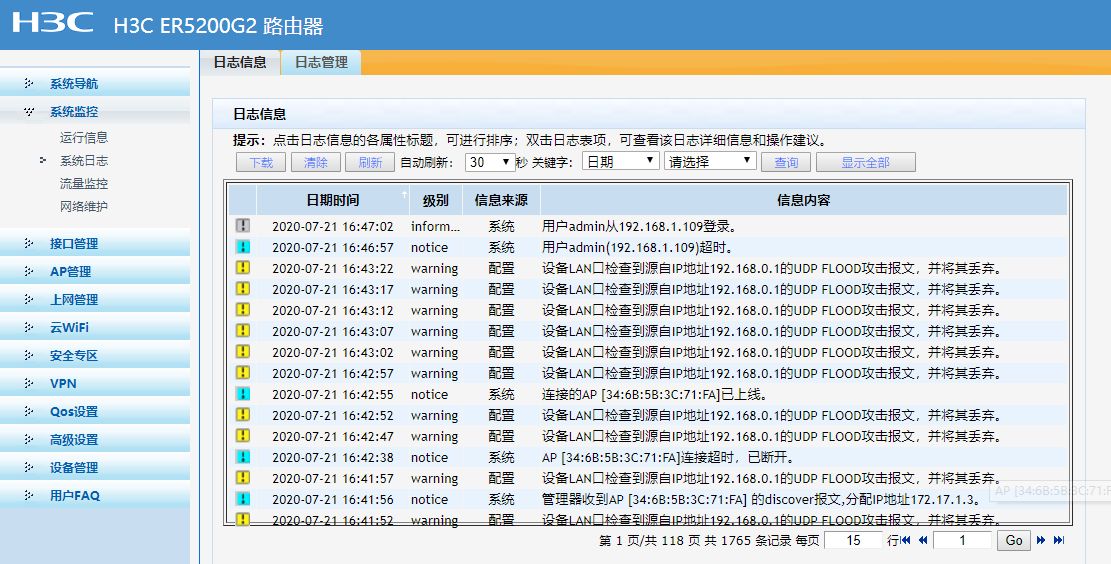Click rows per page field showing 15
This screenshot has width=1111, height=564.
coord(853,541)
